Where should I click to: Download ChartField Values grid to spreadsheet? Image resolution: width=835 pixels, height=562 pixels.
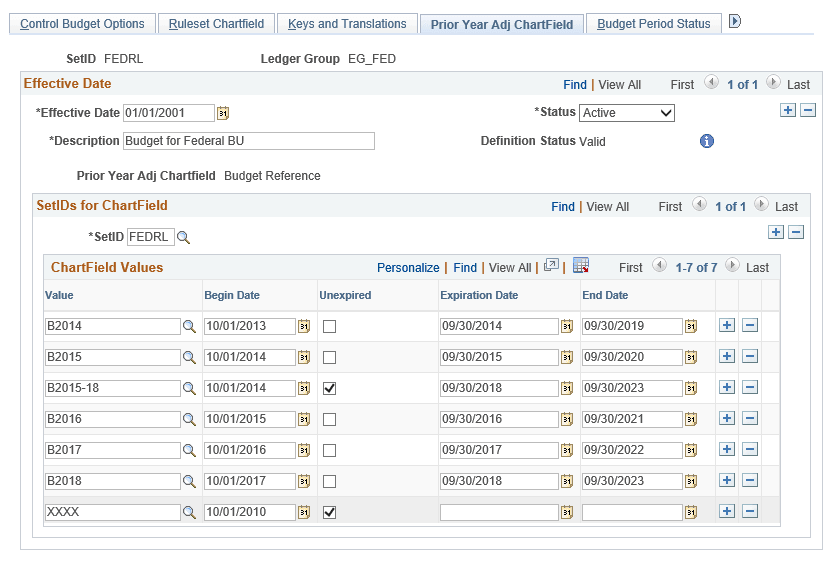(581, 265)
